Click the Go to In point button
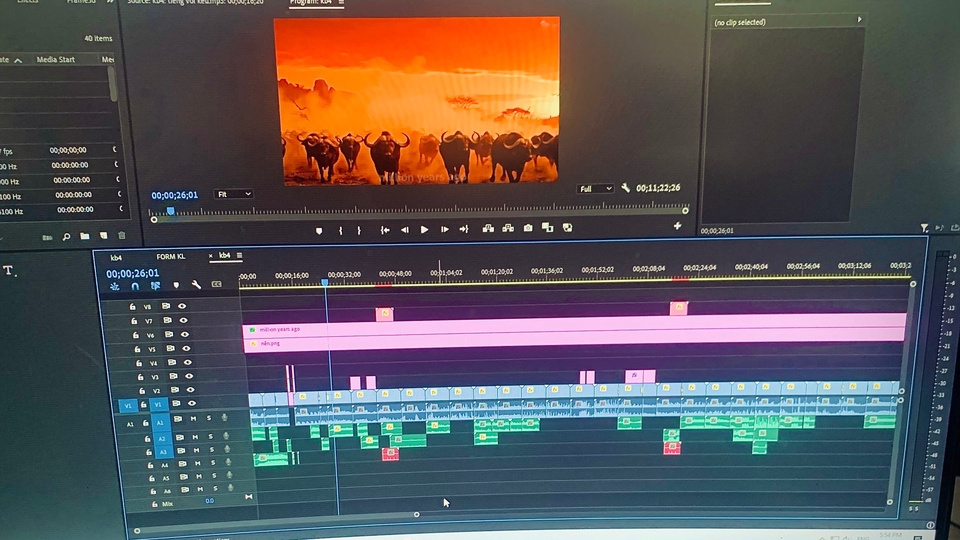Image resolution: width=960 pixels, height=540 pixels. pyautogui.click(x=384, y=230)
